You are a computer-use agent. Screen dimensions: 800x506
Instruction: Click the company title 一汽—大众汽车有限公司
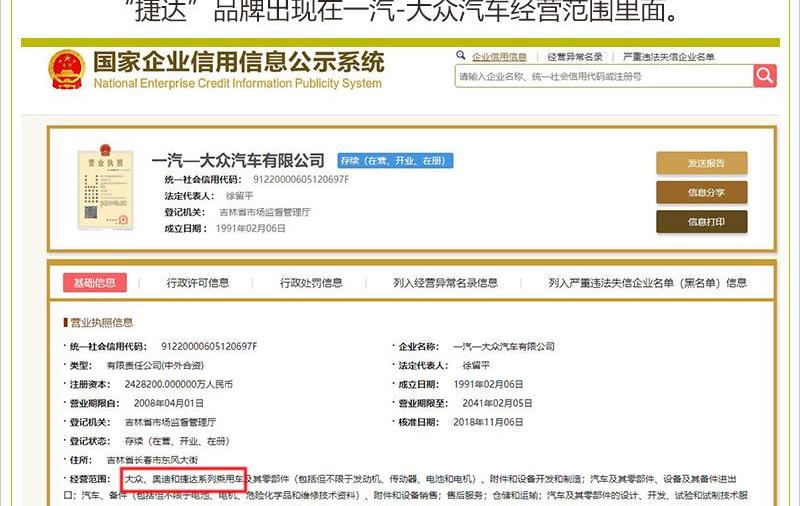[238, 161]
